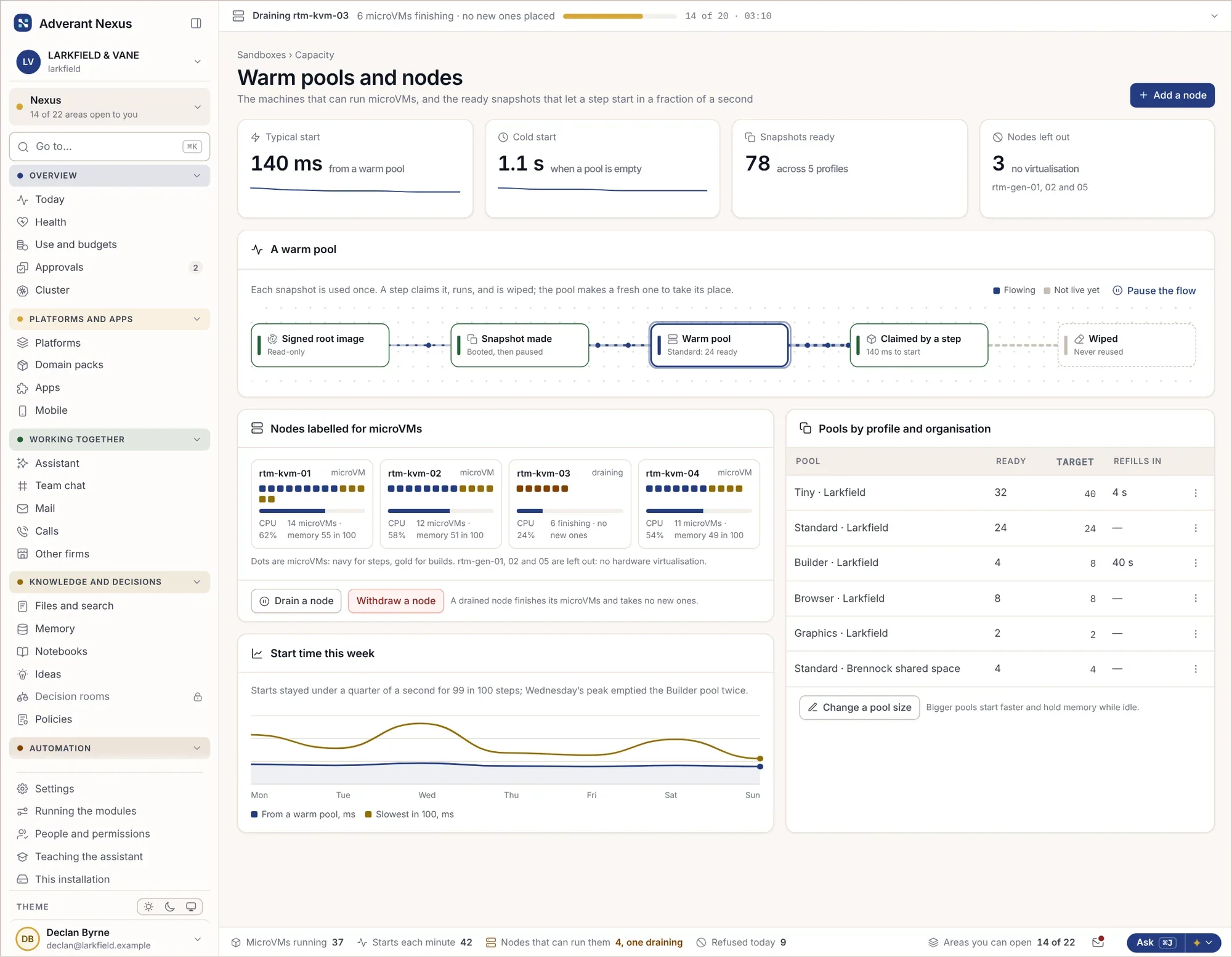Switch to light theme with sun icon
The height and width of the screenshot is (957, 1232).
click(x=148, y=907)
